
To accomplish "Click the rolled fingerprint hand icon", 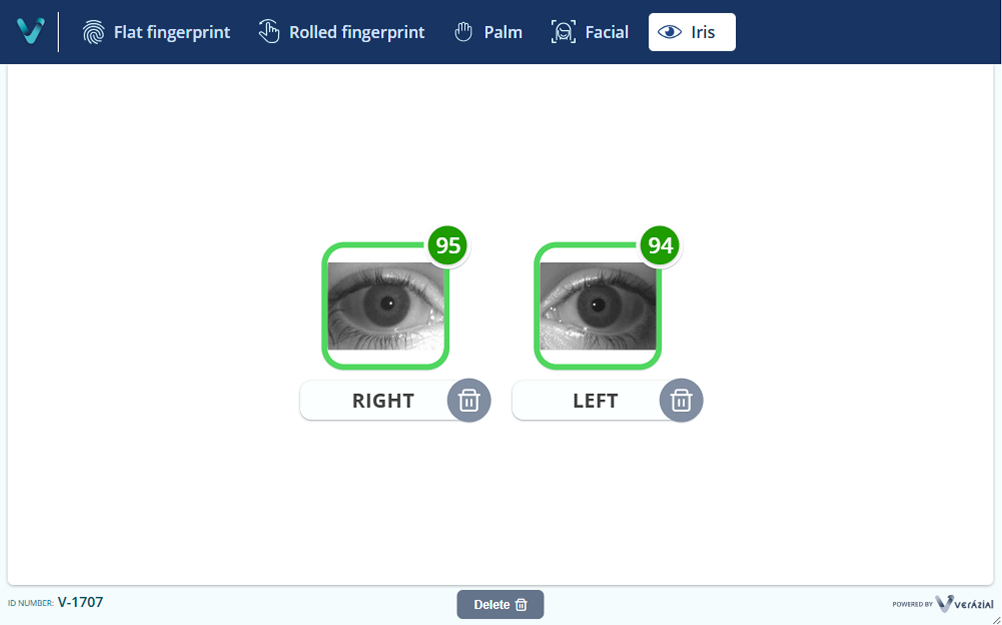I will coord(269,32).
